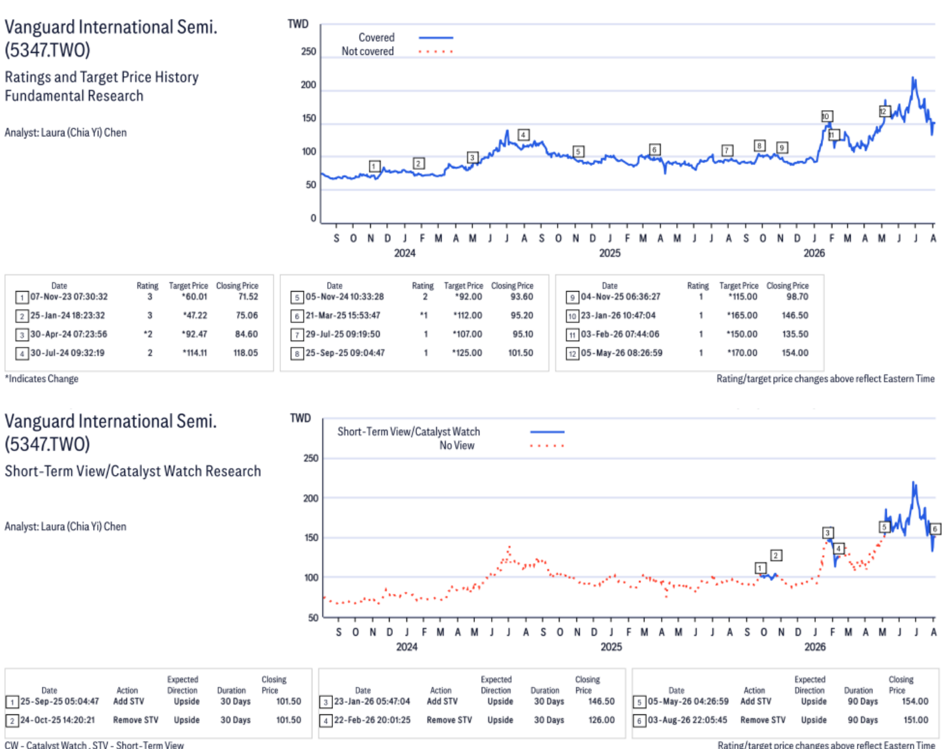The height and width of the screenshot is (749, 942).
Task: Click the 'Ratings and Target Price History' heading
Action: coord(102,77)
